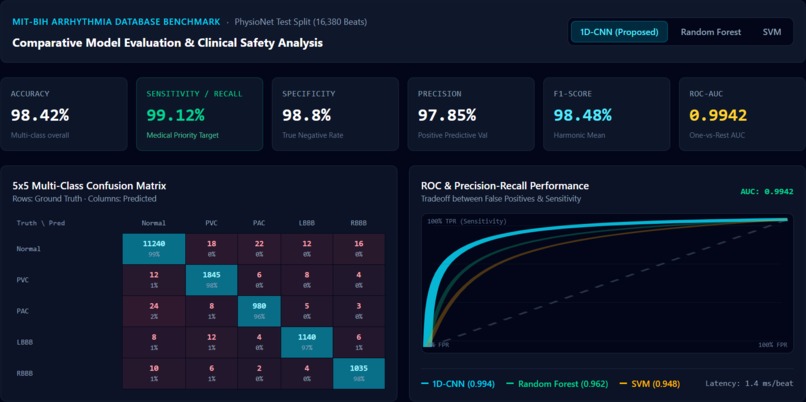Screen dimensions: 806x402
Task: Click cell PAC predicted as RBBB, 3
Action: click(359, 311)
